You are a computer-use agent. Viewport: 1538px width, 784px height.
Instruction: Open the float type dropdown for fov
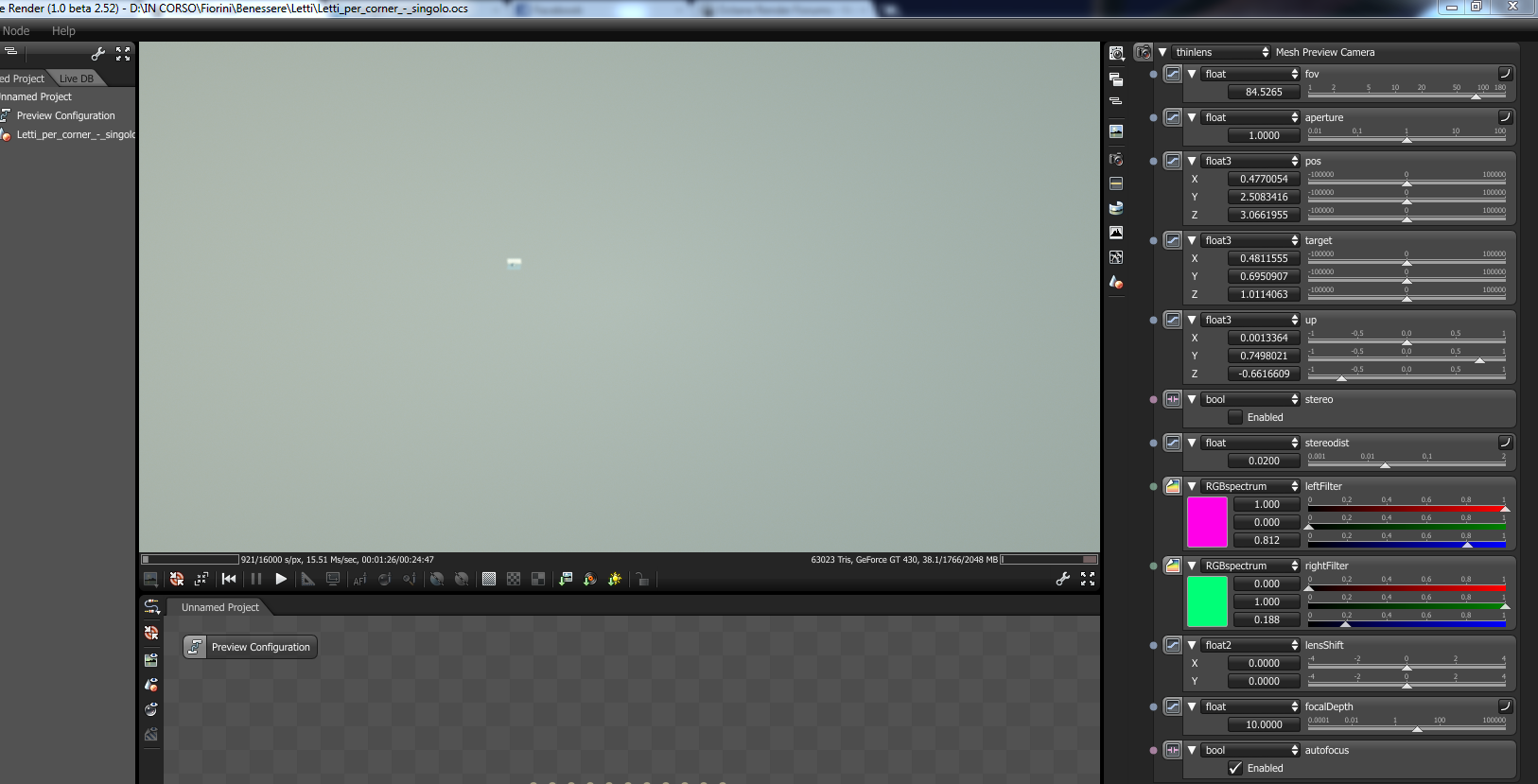(x=1251, y=74)
